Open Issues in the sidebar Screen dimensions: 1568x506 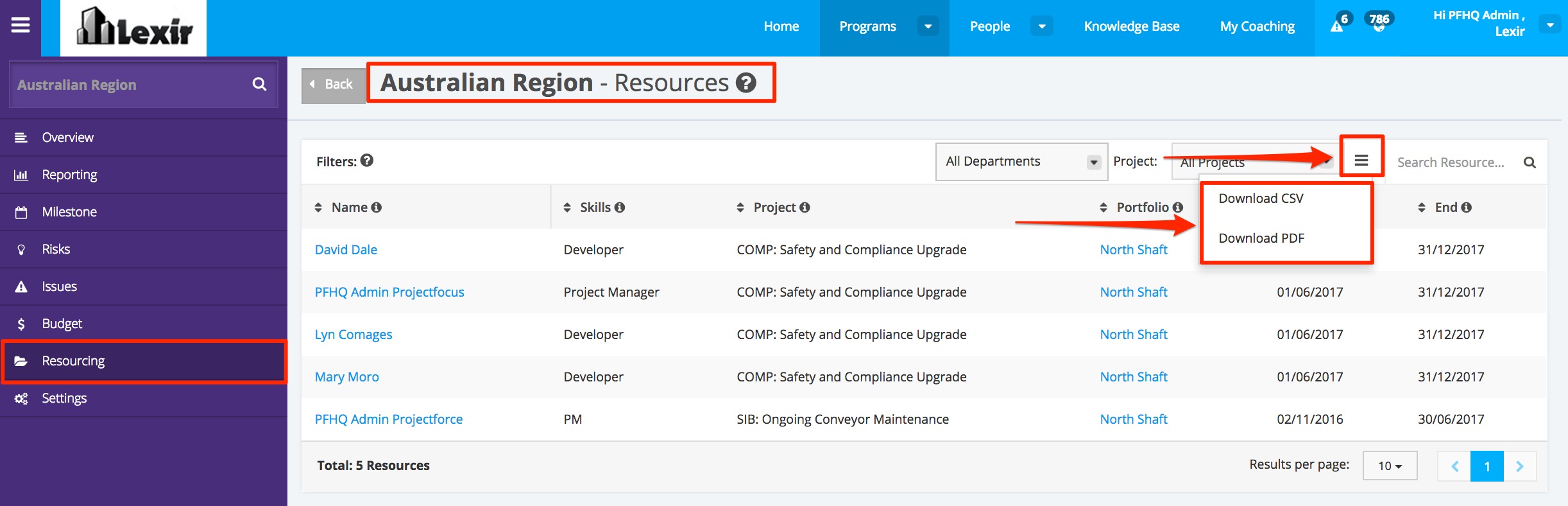pyautogui.click(x=144, y=286)
